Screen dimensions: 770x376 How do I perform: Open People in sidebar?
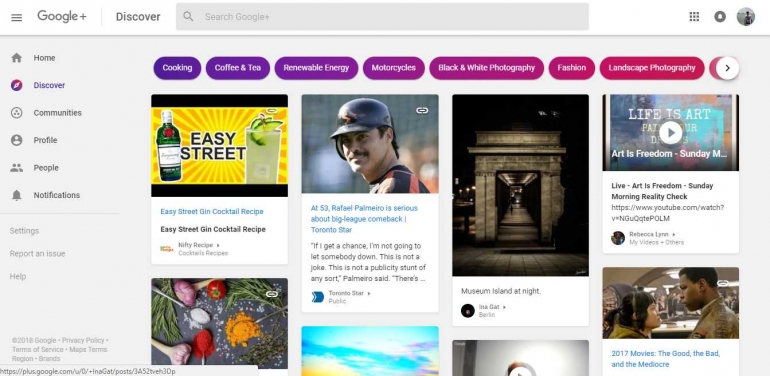pos(46,168)
